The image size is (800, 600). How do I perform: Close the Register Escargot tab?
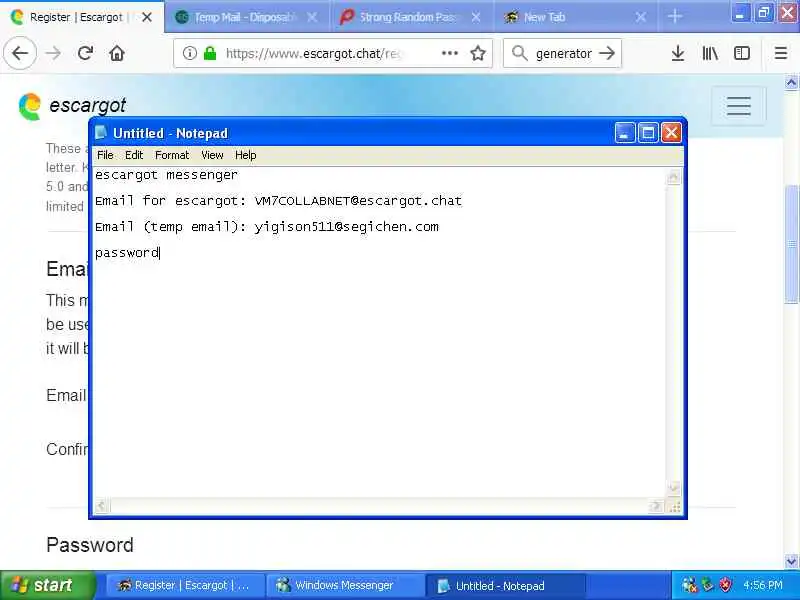pyautogui.click(x=147, y=17)
